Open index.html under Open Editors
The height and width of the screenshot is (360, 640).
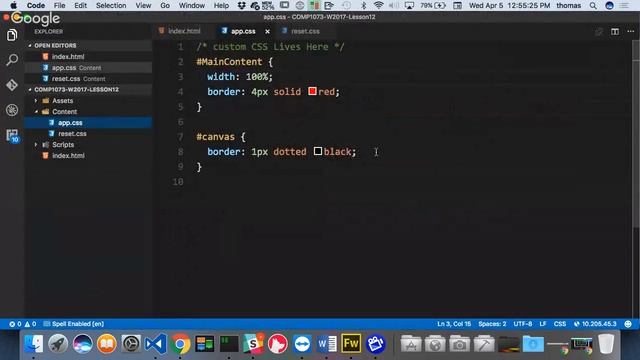tap(68, 57)
